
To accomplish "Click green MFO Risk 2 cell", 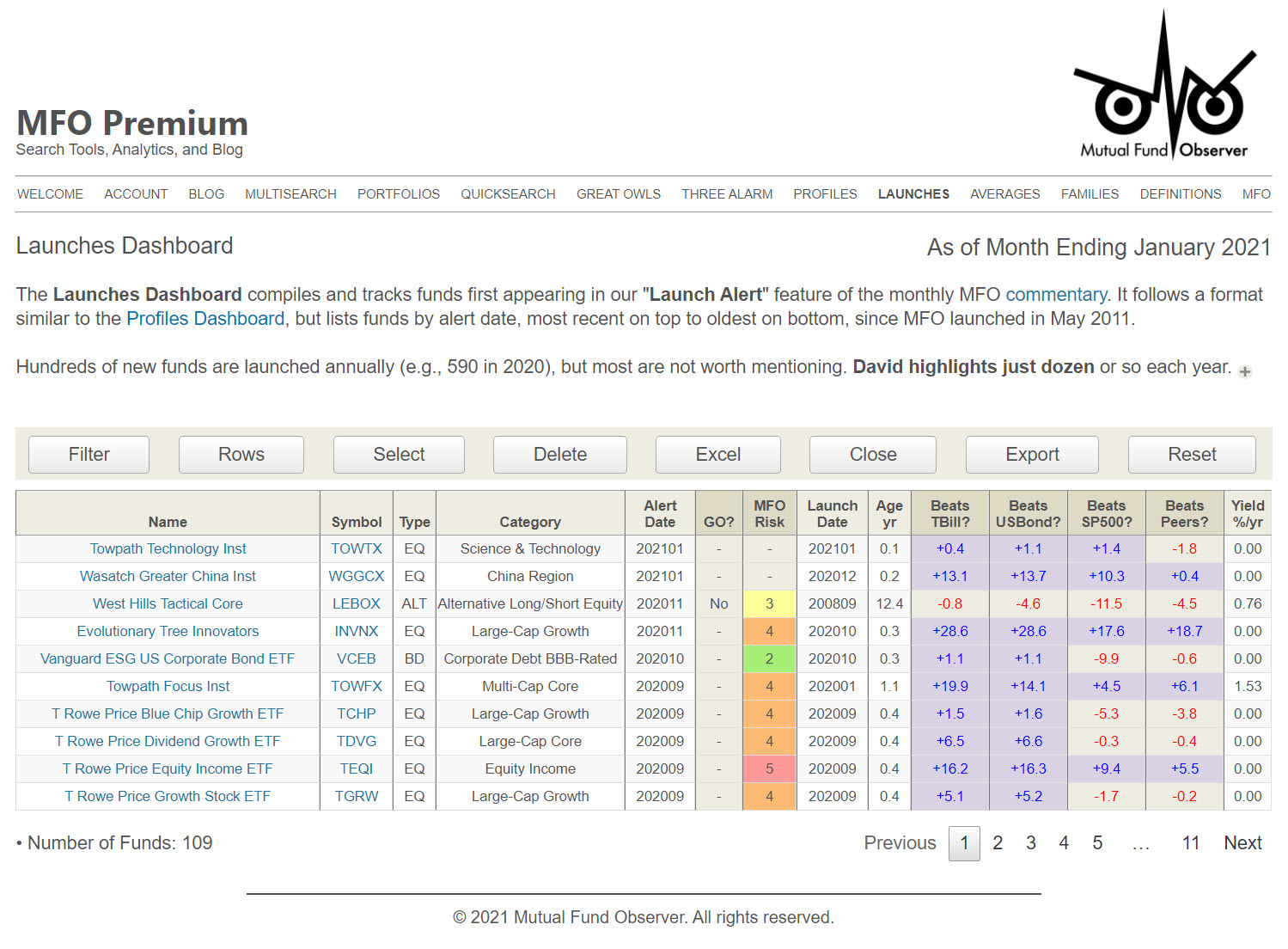I will click(770, 659).
